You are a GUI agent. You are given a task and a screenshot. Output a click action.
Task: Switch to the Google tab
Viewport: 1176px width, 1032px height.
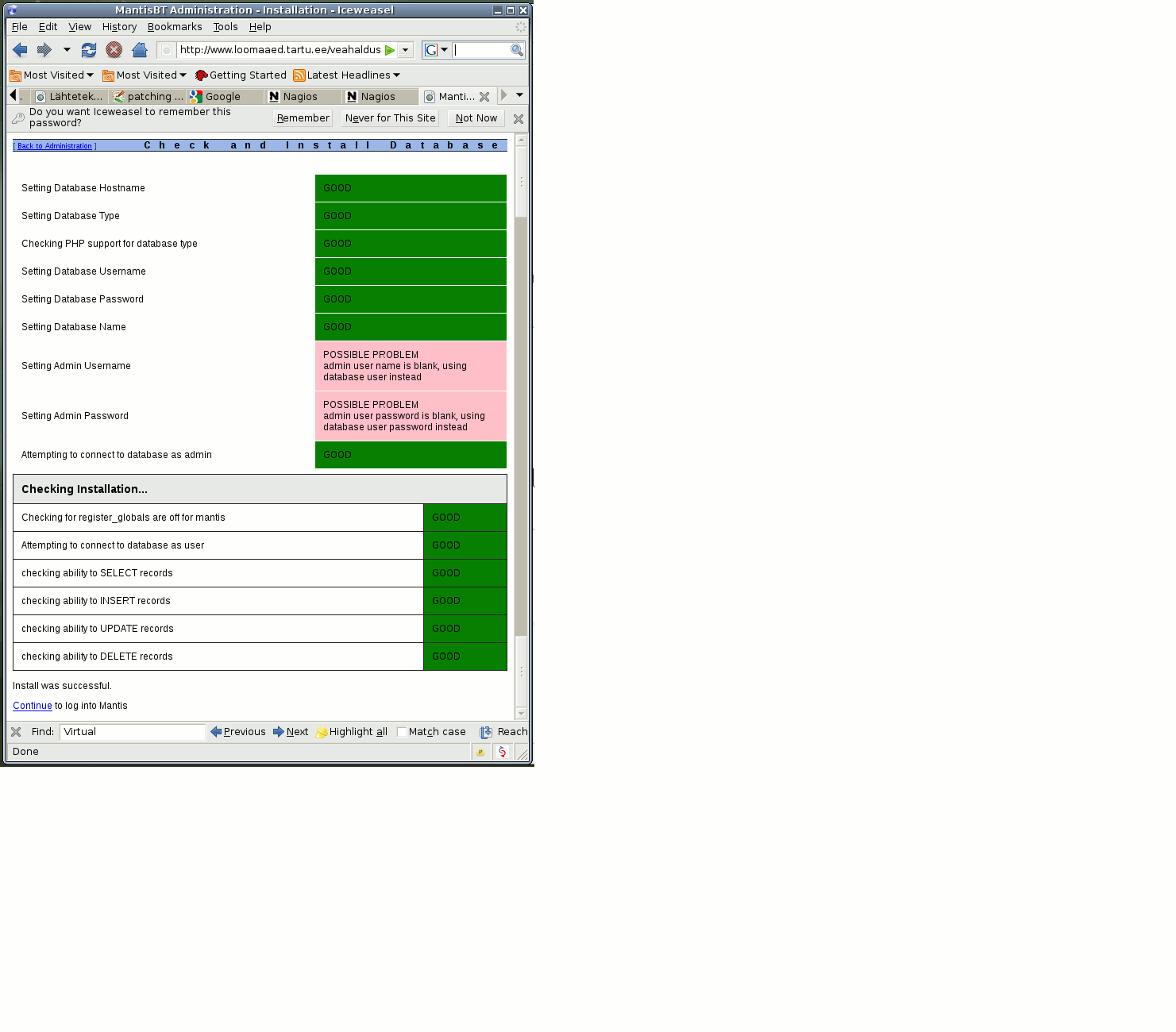[222, 97]
